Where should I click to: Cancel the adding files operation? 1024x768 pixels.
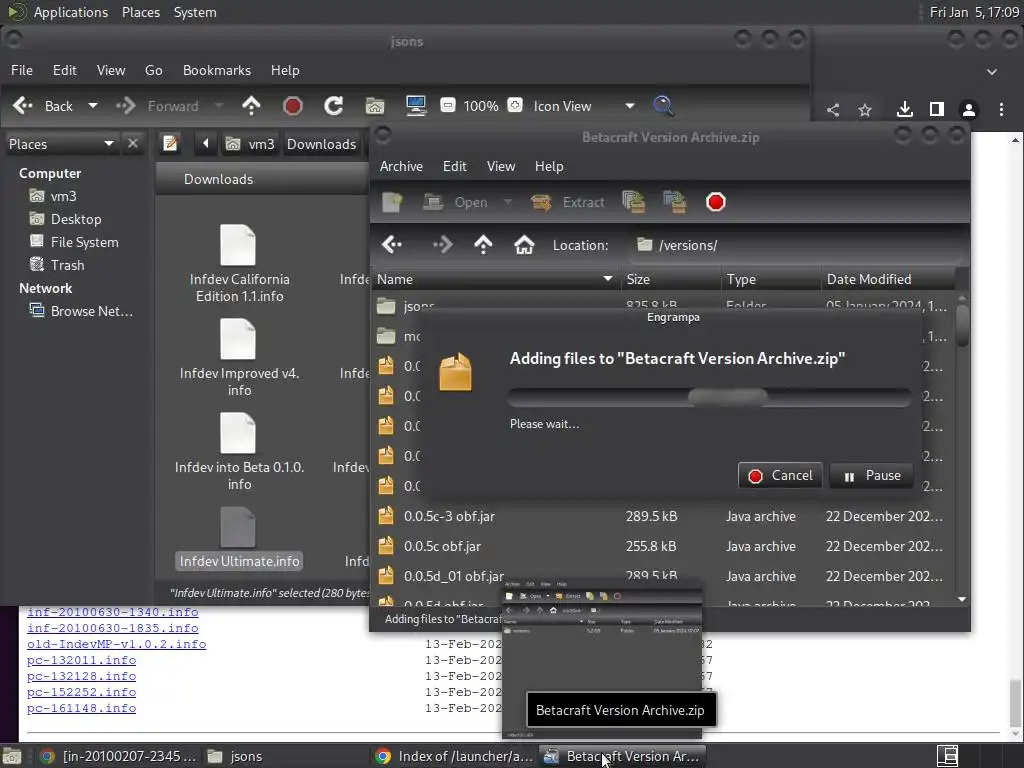pyautogui.click(x=780, y=475)
